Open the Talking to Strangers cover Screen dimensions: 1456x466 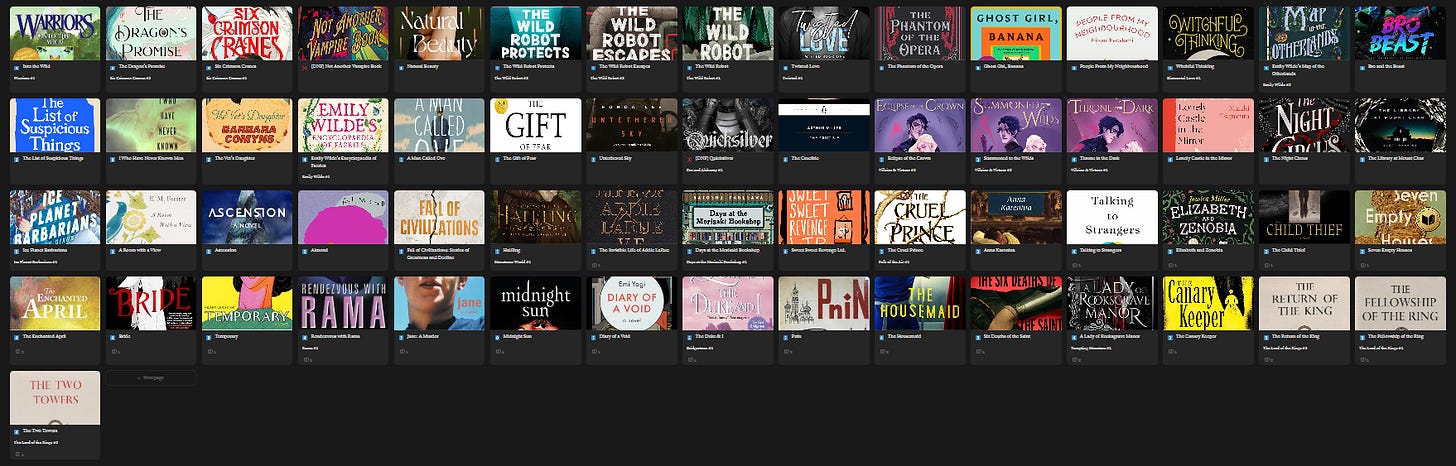pos(1112,217)
